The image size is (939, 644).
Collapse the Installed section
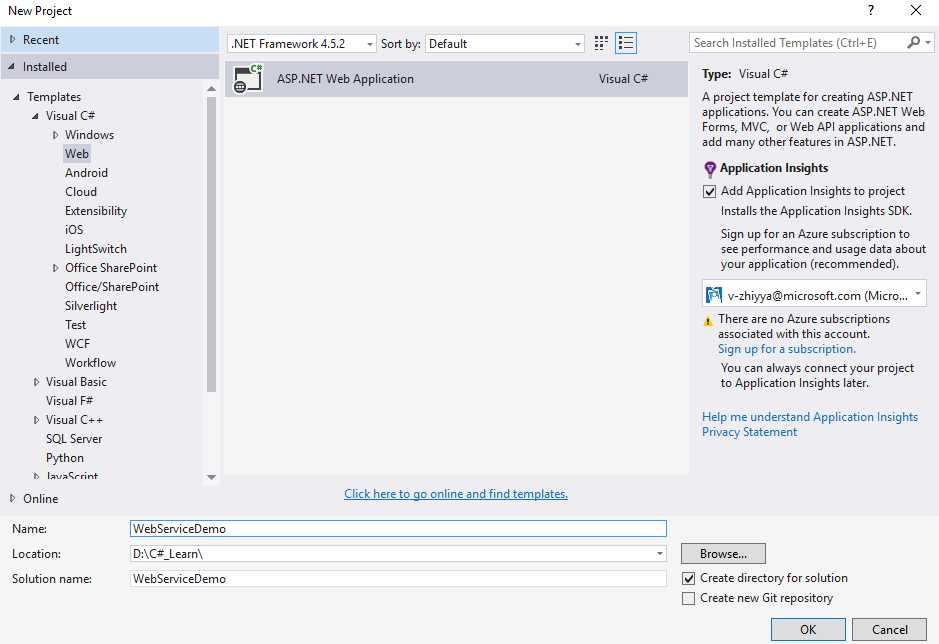tap(11, 66)
